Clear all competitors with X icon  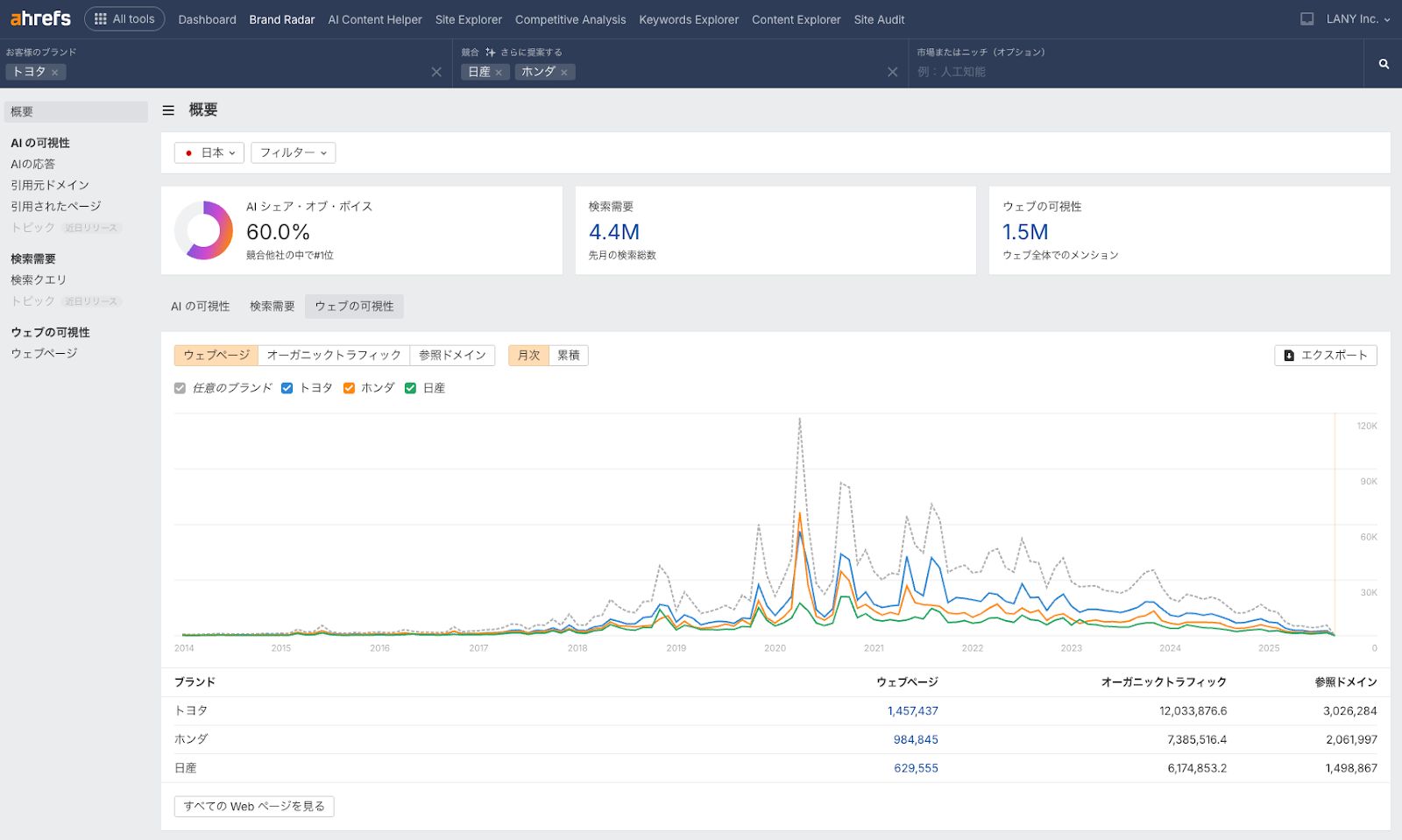[892, 72]
